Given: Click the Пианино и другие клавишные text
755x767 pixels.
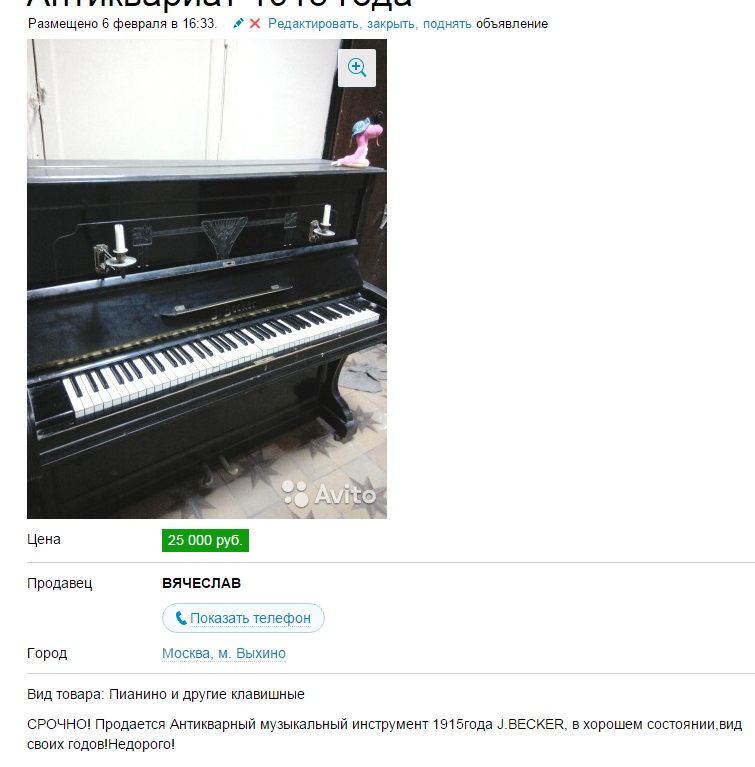Looking at the screenshot, I should click(x=207, y=694).
